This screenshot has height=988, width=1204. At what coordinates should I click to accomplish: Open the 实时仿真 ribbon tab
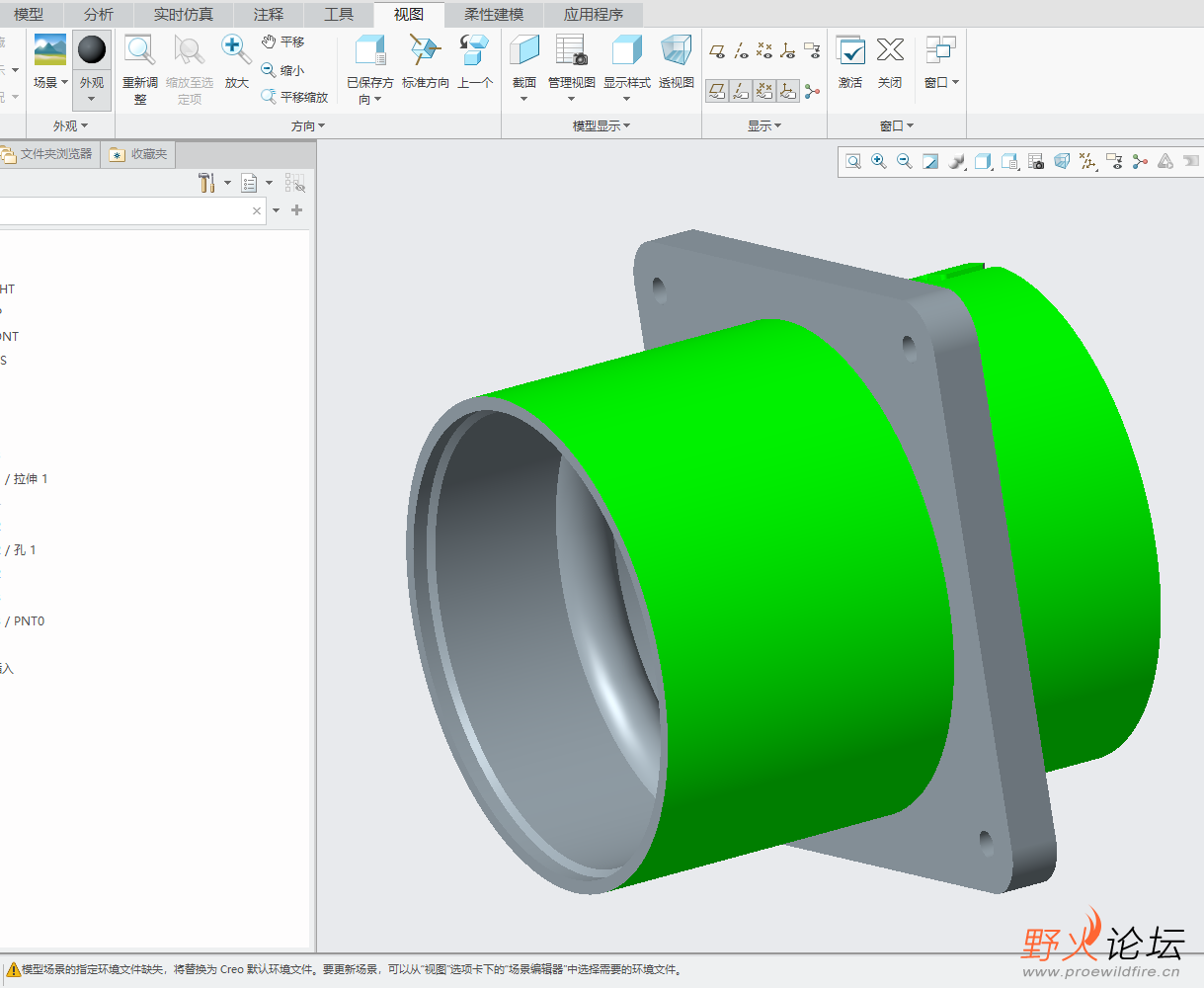(184, 15)
